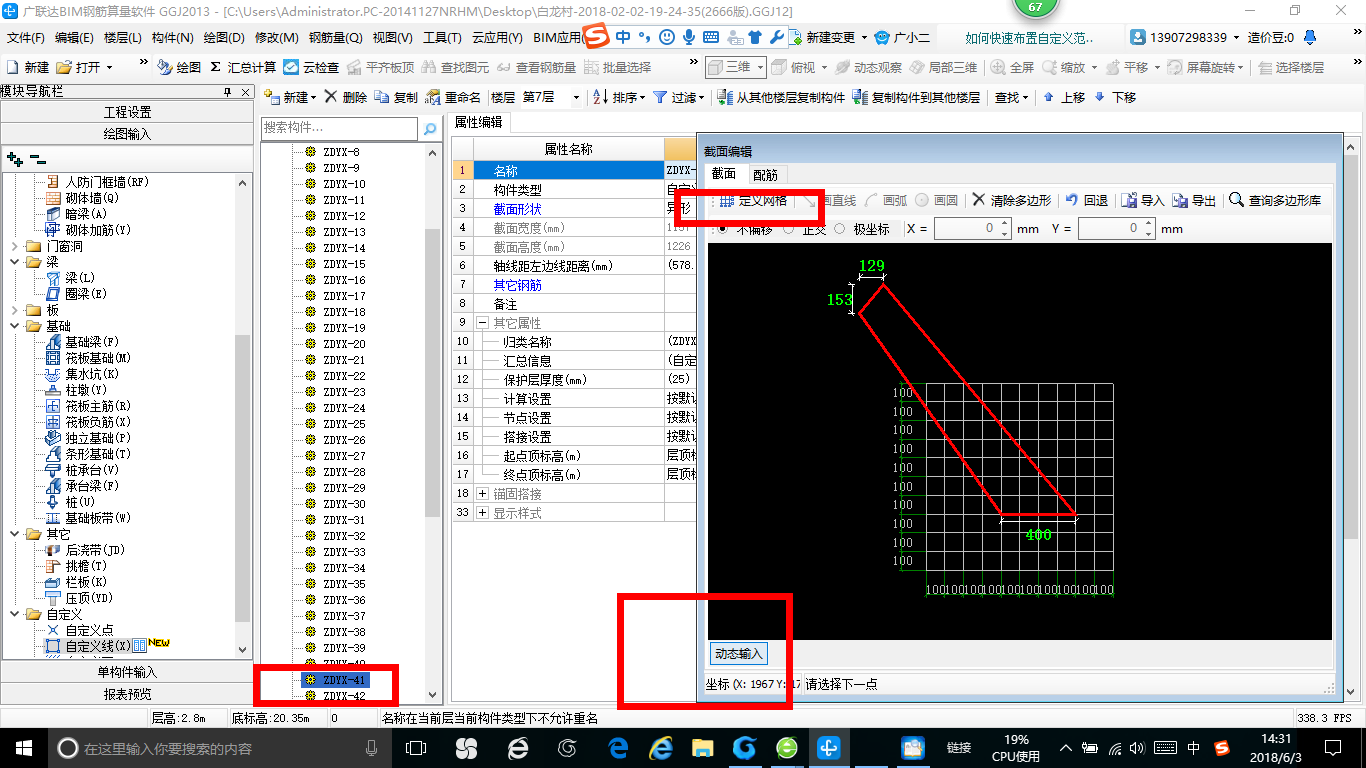Switch to the 配筋 tab
This screenshot has height=768, width=1366.
(x=765, y=174)
